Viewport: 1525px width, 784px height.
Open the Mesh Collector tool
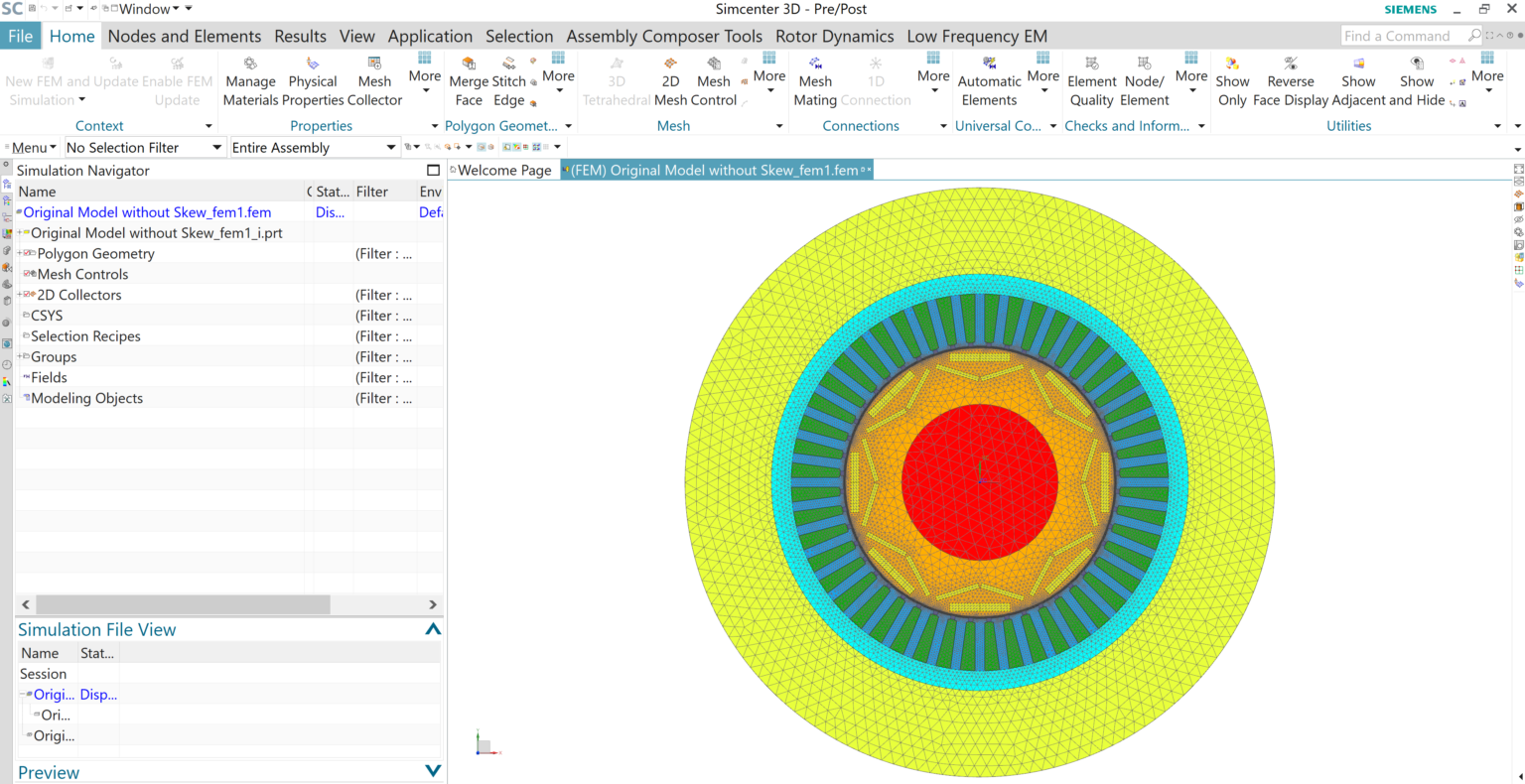point(374,83)
